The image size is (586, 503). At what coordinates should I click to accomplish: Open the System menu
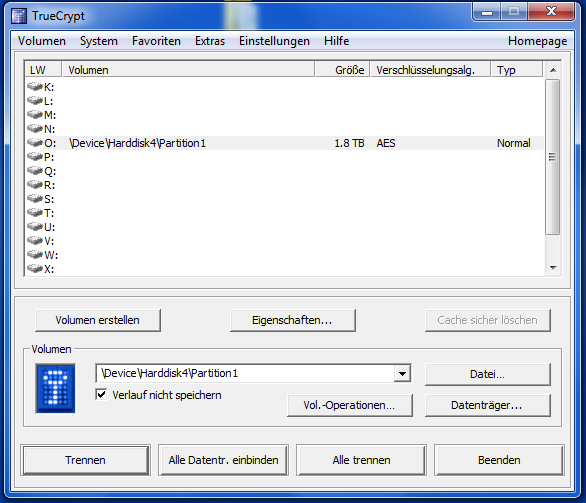click(x=99, y=41)
